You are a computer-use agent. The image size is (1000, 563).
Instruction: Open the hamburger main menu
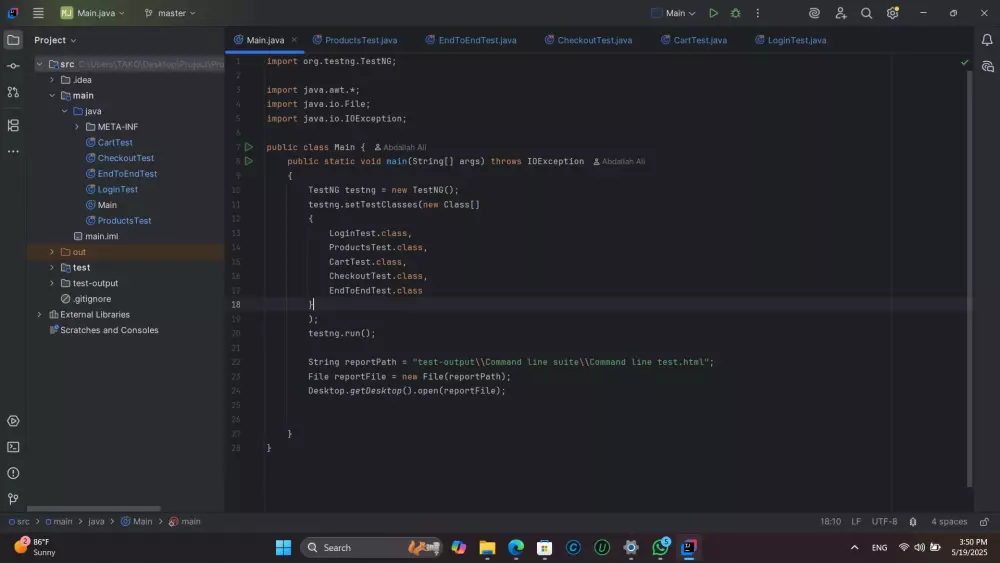[x=38, y=13]
